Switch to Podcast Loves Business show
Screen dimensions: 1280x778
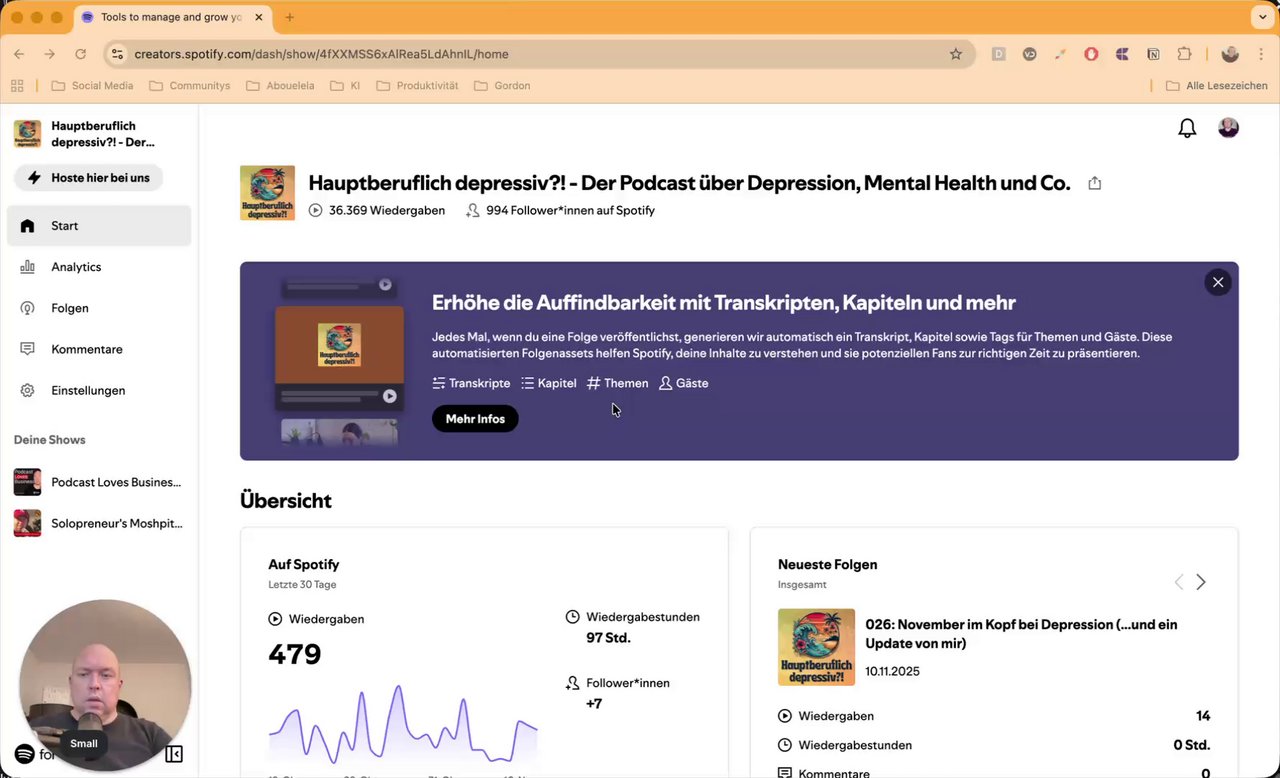pyautogui.click(x=99, y=482)
